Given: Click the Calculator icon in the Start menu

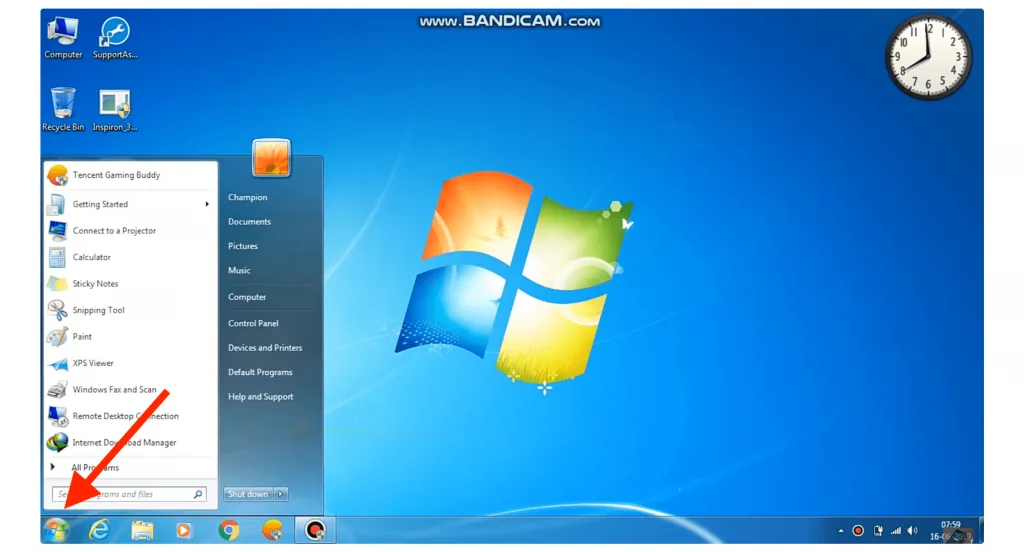Looking at the screenshot, I should 57,257.
